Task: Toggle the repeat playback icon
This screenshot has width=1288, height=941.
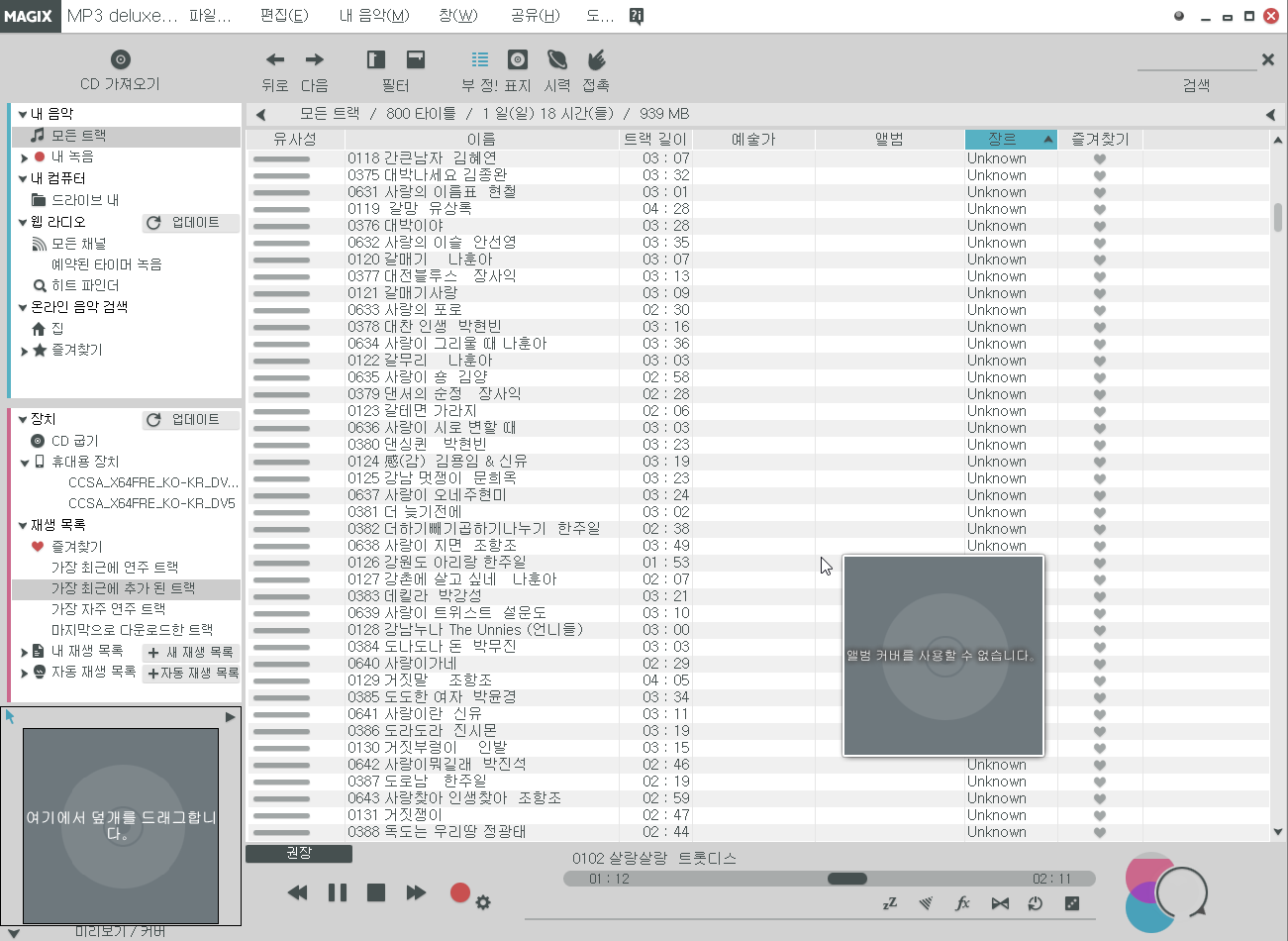Action: pos(1036,903)
